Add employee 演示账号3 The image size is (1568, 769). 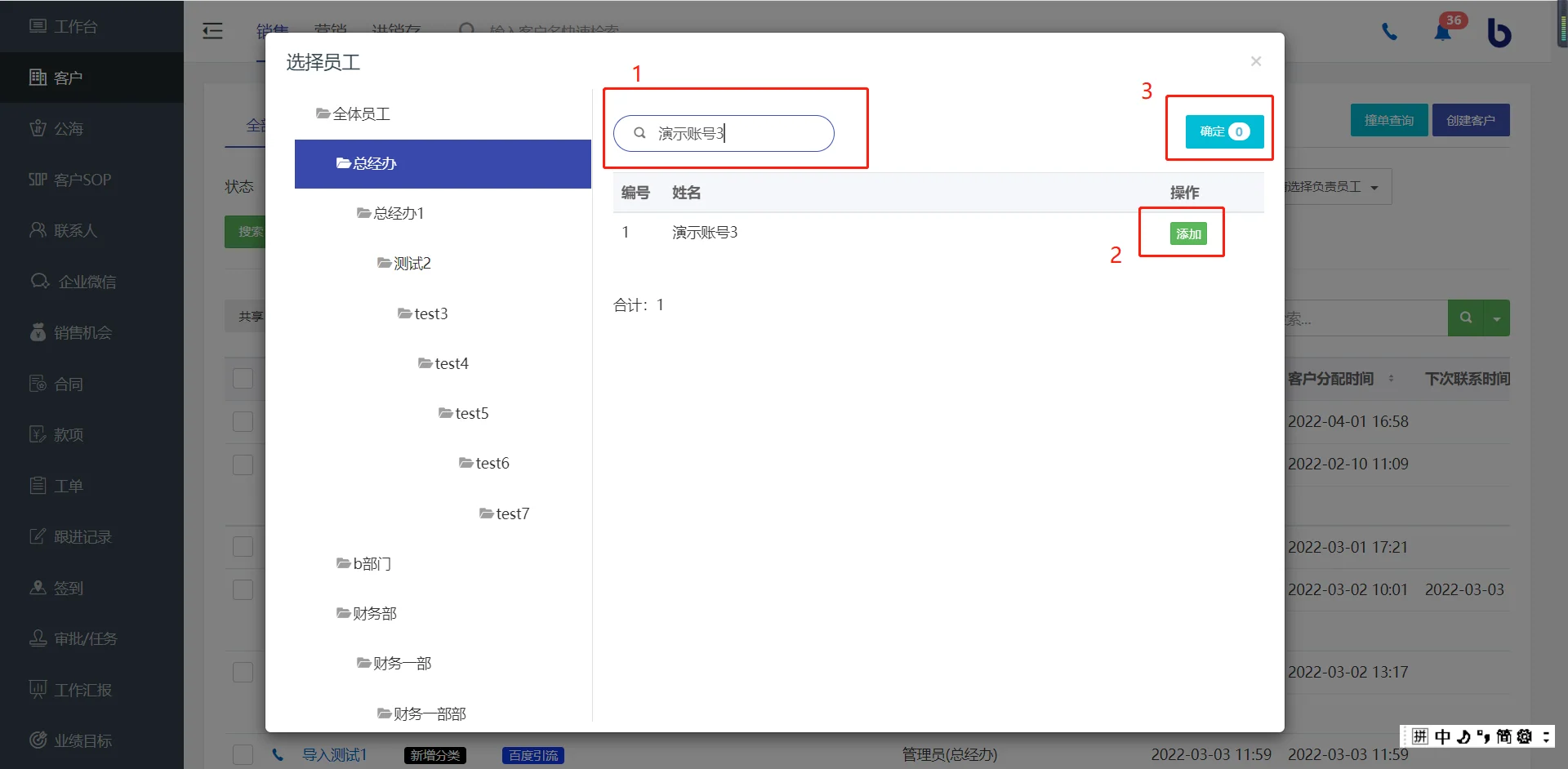1188,234
